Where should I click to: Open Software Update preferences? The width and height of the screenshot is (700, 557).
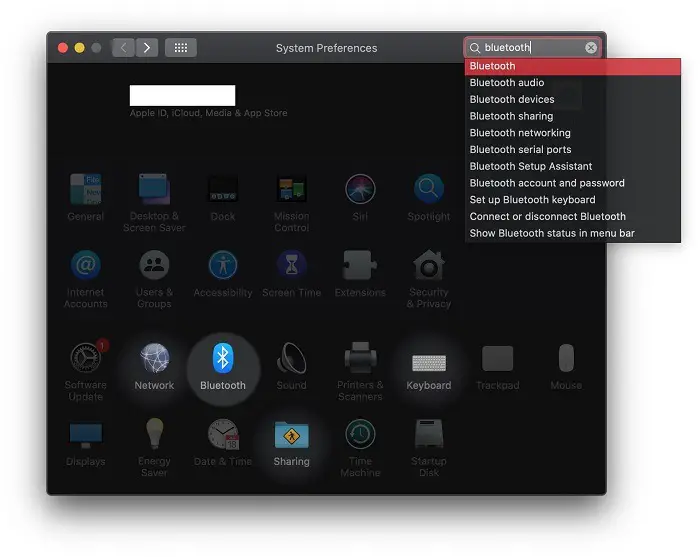(86, 358)
